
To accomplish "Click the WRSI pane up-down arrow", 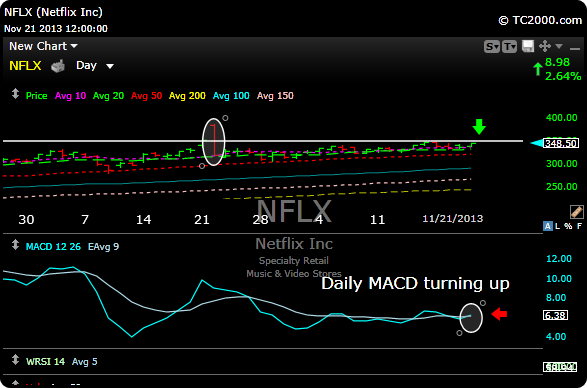I will coord(15,360).
